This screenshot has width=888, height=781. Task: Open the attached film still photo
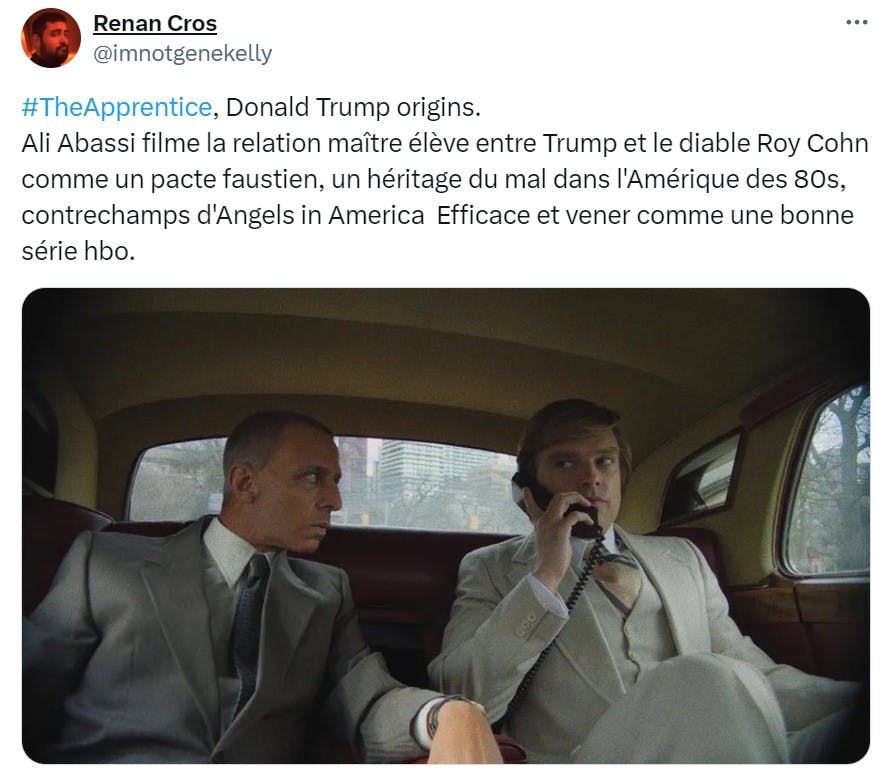click(x=446, y=526)
